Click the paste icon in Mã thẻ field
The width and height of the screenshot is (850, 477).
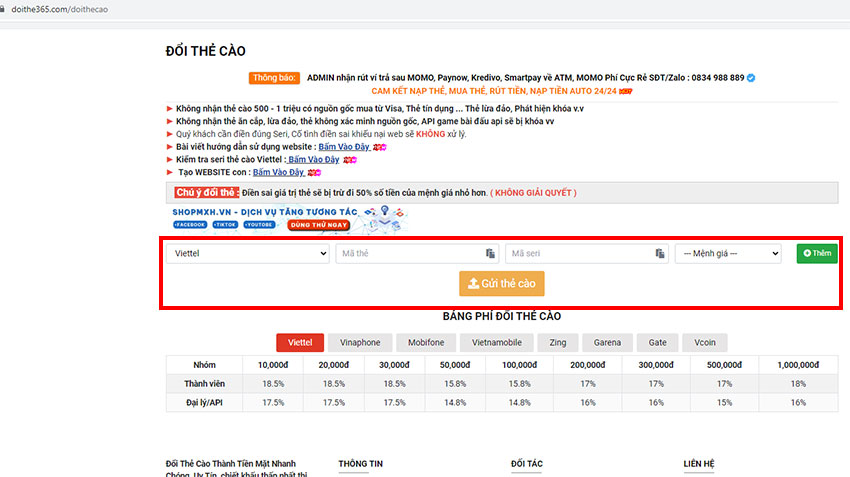(x=490, y=254)
